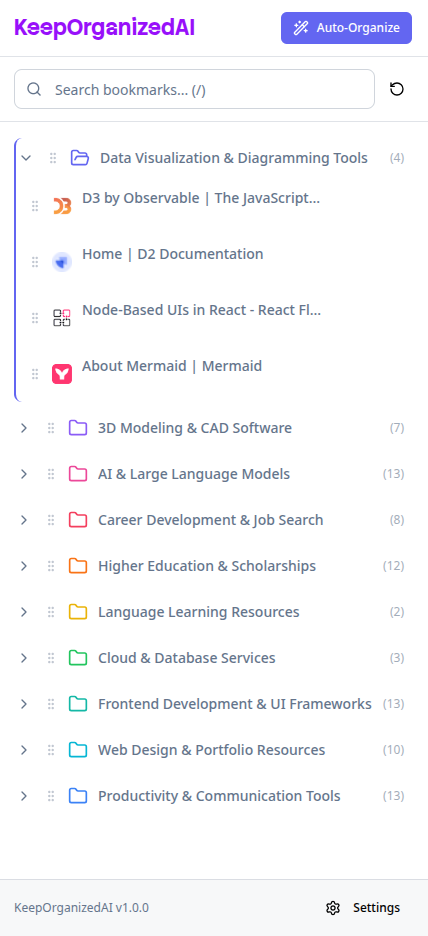Click drag handle of Language Learning Resources
Screen dimensions: 428x936
pyautogui.click(x=51, y=612)
